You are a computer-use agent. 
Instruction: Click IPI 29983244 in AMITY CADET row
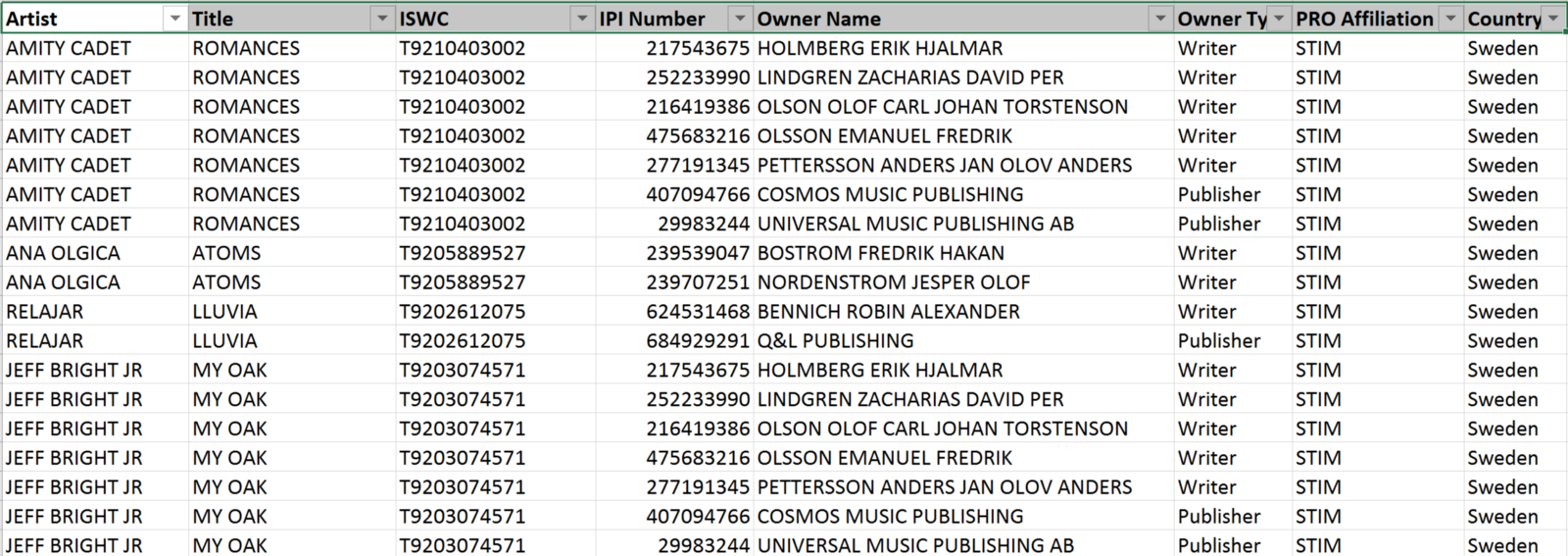[675, 224]
